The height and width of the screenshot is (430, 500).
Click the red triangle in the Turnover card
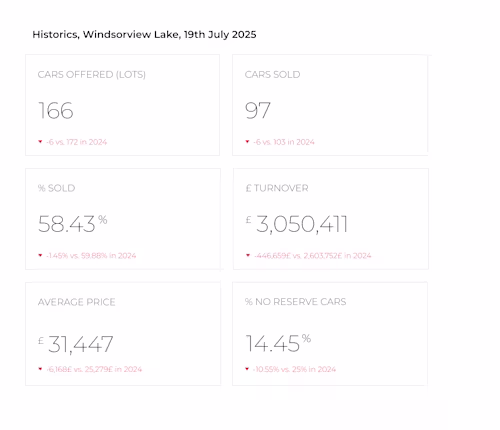coord(248,255)
